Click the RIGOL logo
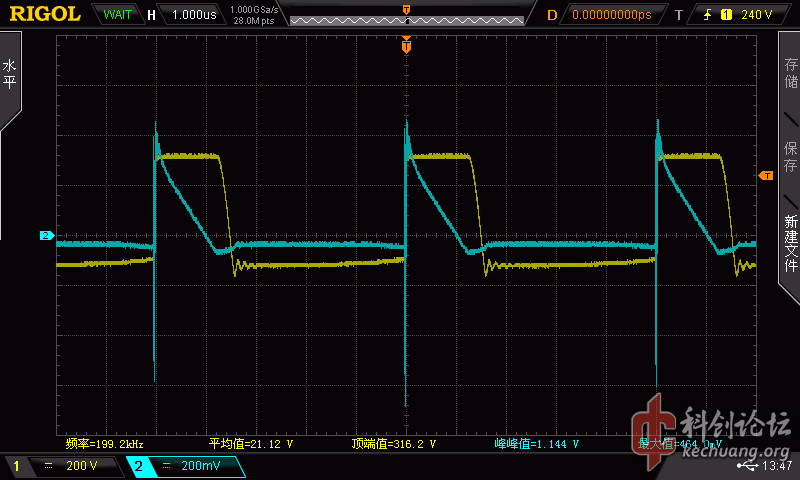Screen dimensions: 800x480 pos(45,14)
